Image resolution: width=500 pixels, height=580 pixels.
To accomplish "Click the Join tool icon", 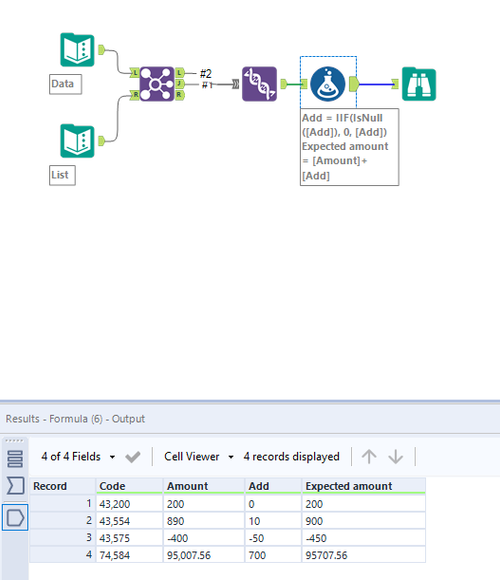I will (156, 84).
